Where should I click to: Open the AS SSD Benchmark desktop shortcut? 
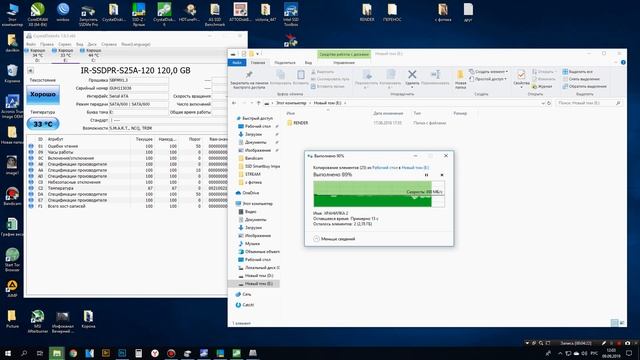coord(215,15)
